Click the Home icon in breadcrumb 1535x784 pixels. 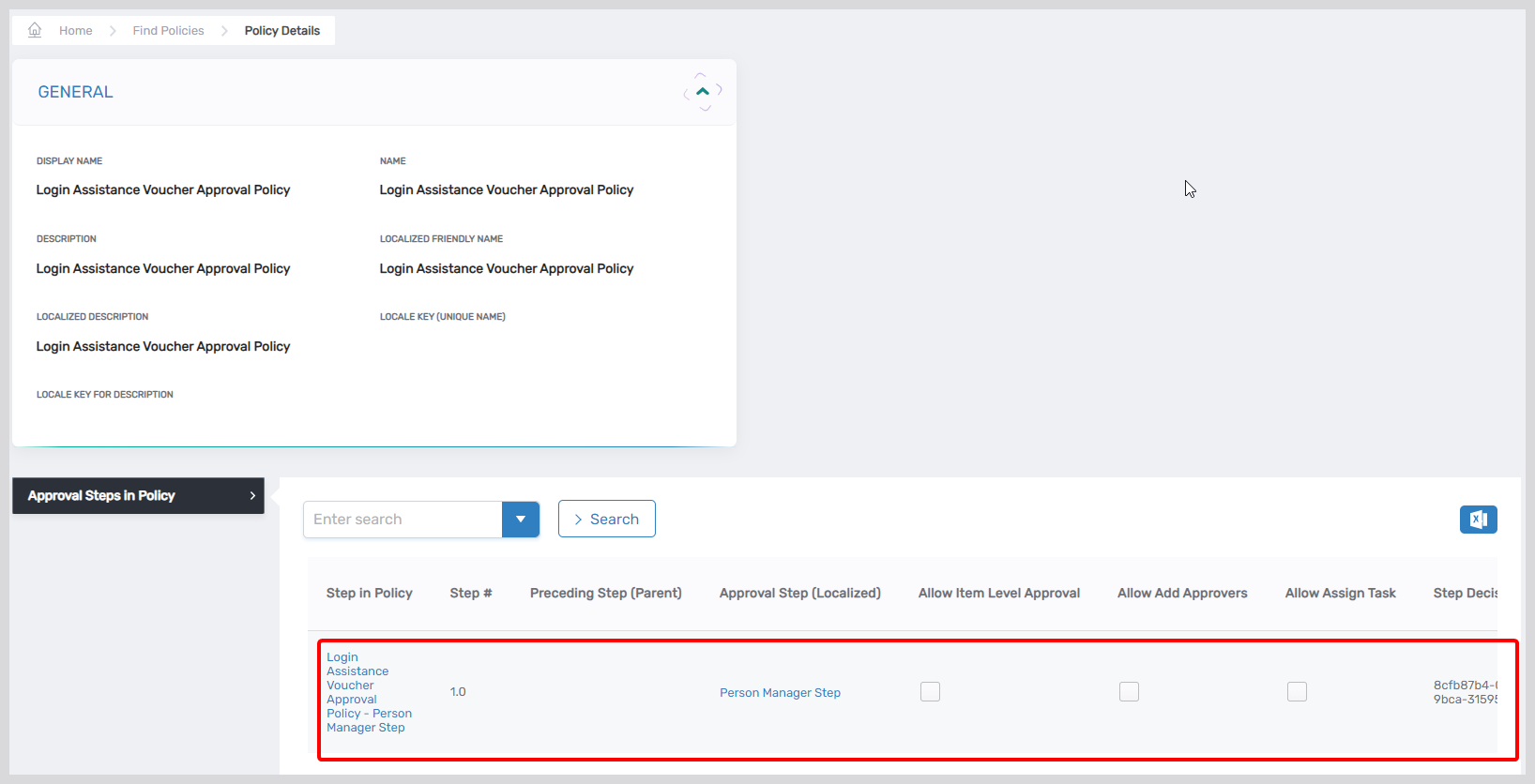coord(35,30)
